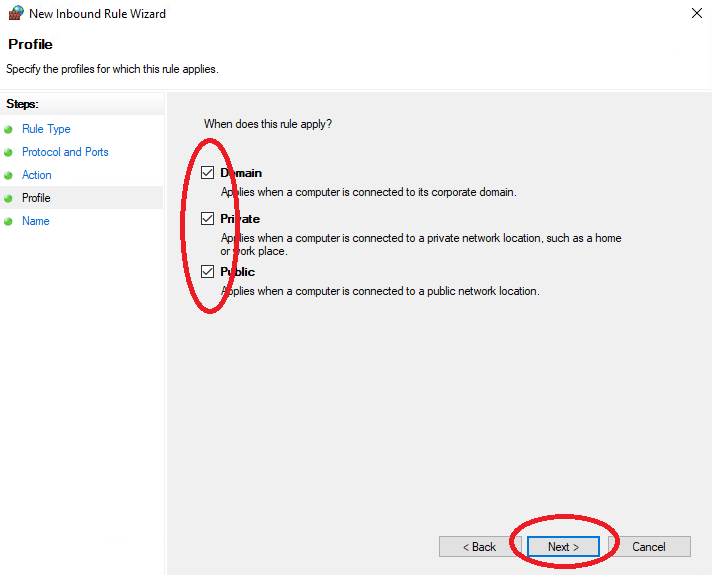Viewport: 712px width, 575px height.
Task: Click the Next button
Action: click(x=563, y=546)
